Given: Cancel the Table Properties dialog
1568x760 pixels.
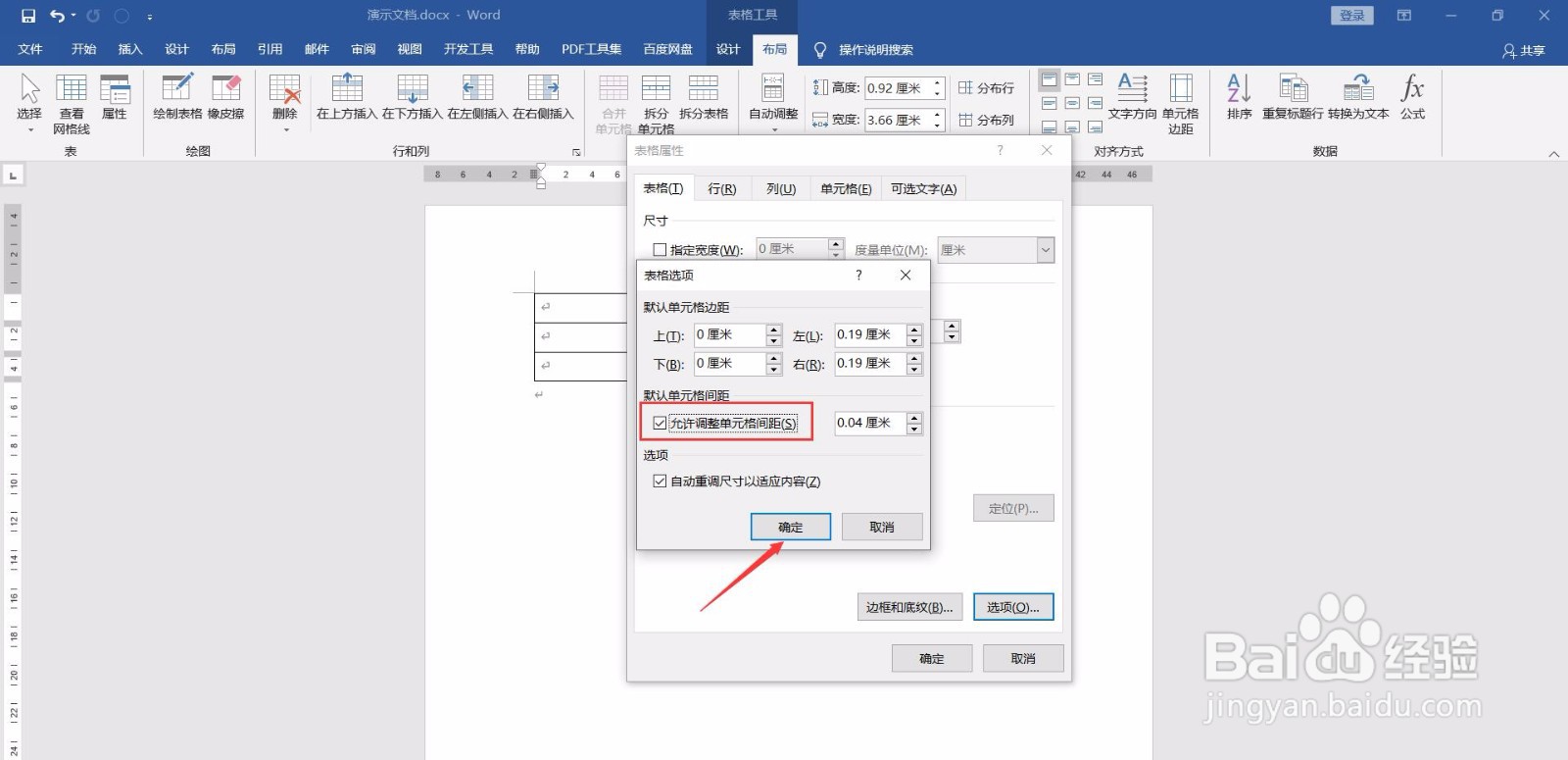Looking at the screenshot, I should point(1023,658).
